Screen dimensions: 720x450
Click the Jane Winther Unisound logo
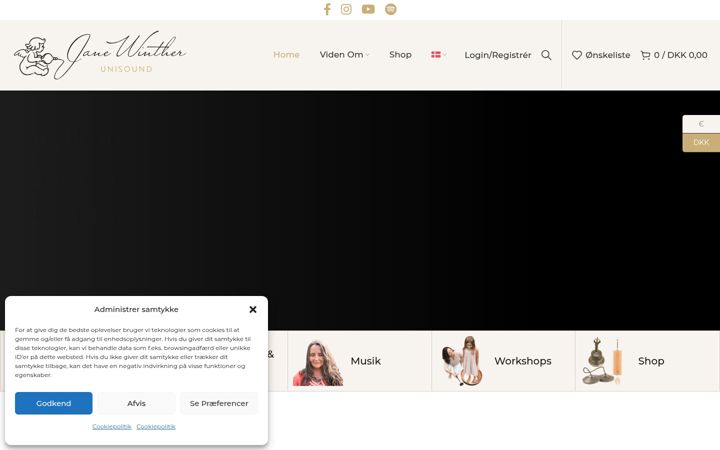100,55
